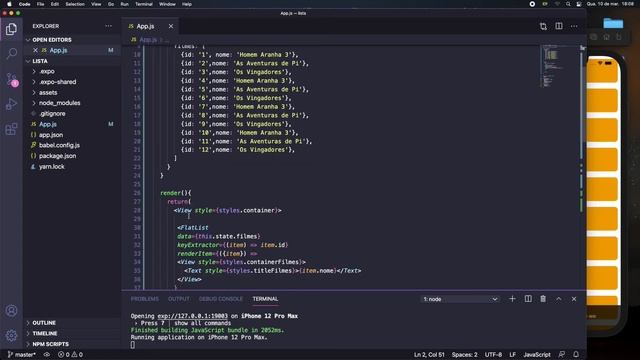This screenshot has width=640, height=360.
Task: Click the App.js breadcrumb path
Action: pyautogui.click(x=148, y=40)
